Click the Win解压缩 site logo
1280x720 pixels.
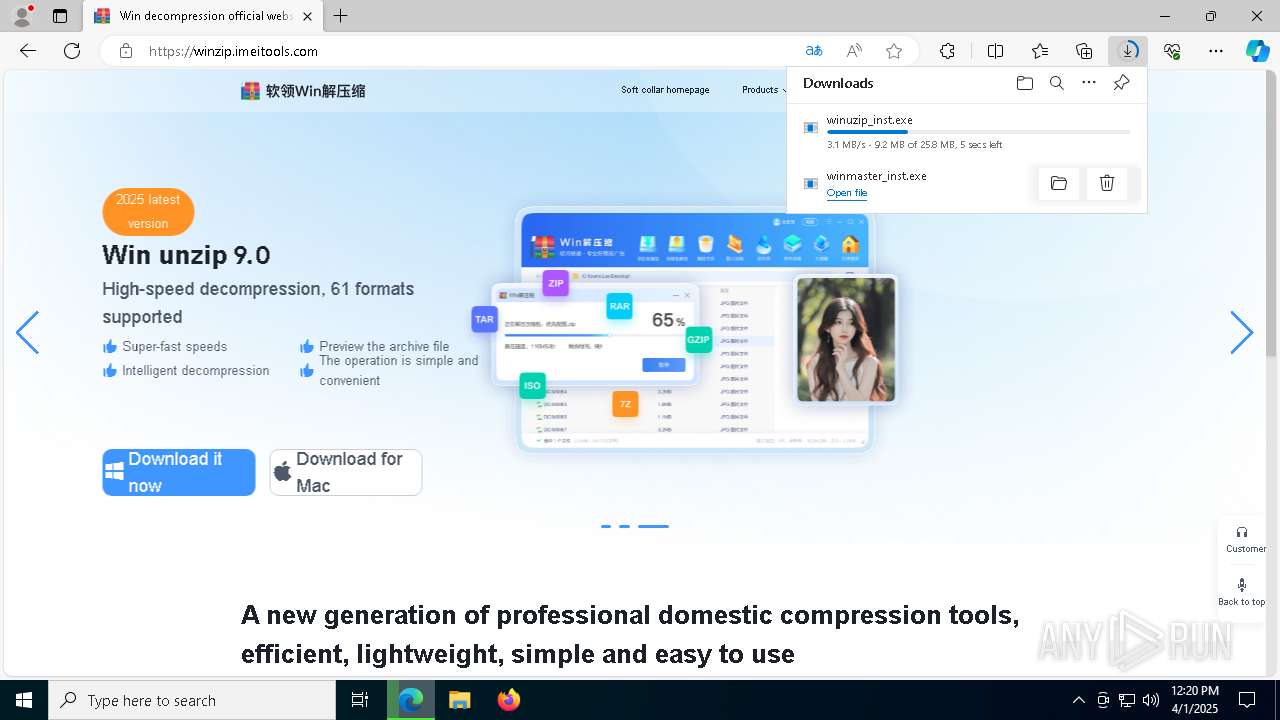[x=303, y=91]
